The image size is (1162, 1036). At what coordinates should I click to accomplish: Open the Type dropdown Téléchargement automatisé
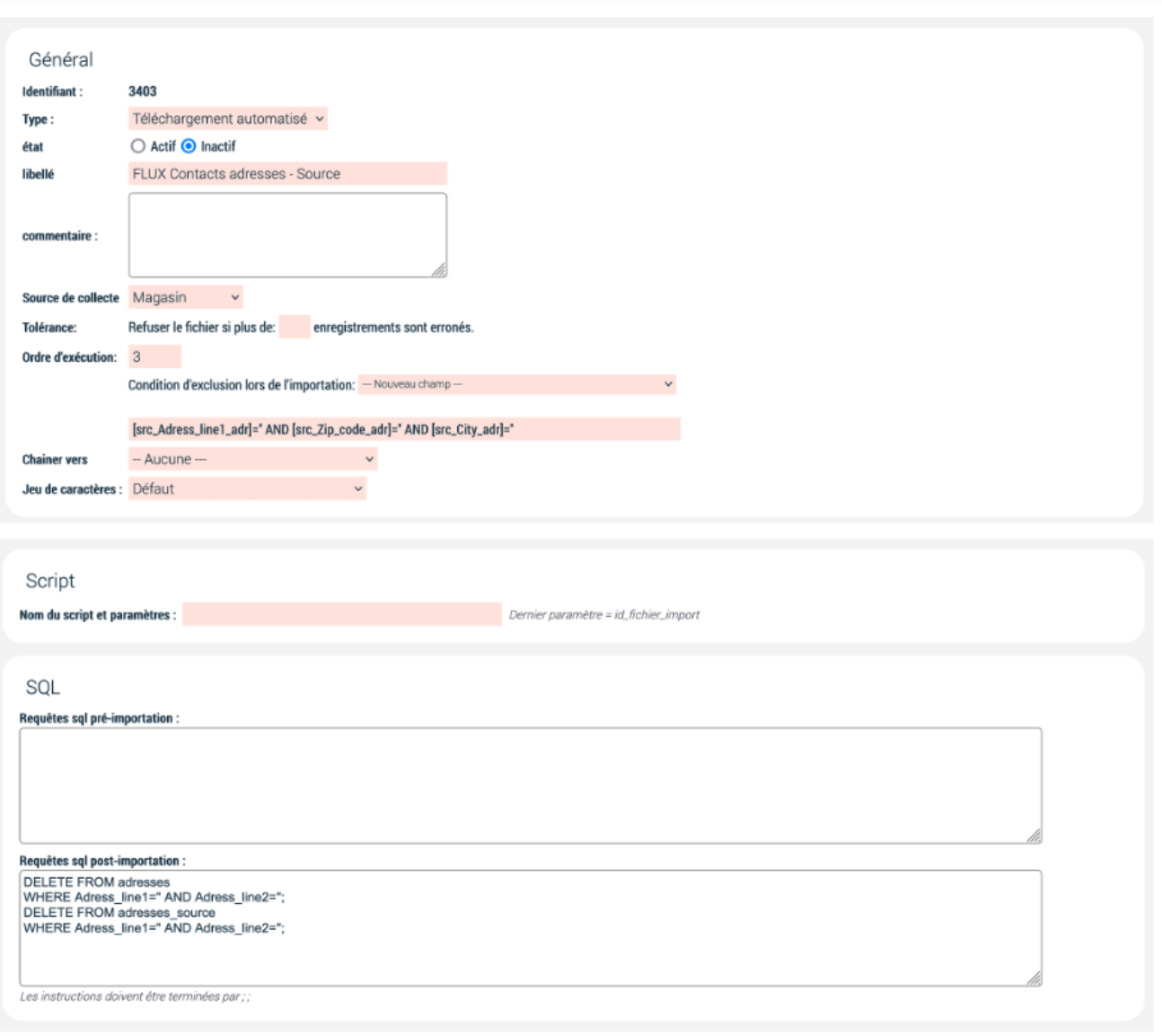[x=228, y=119]
